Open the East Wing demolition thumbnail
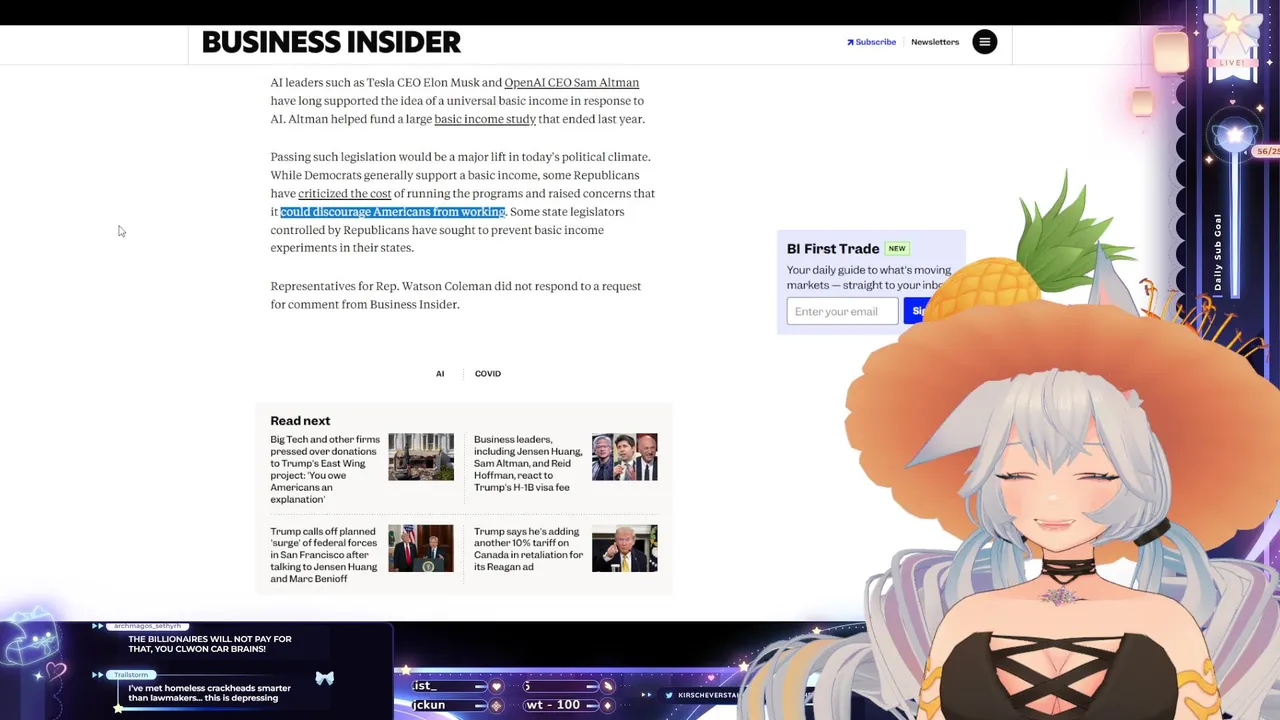 pos(421,457)
